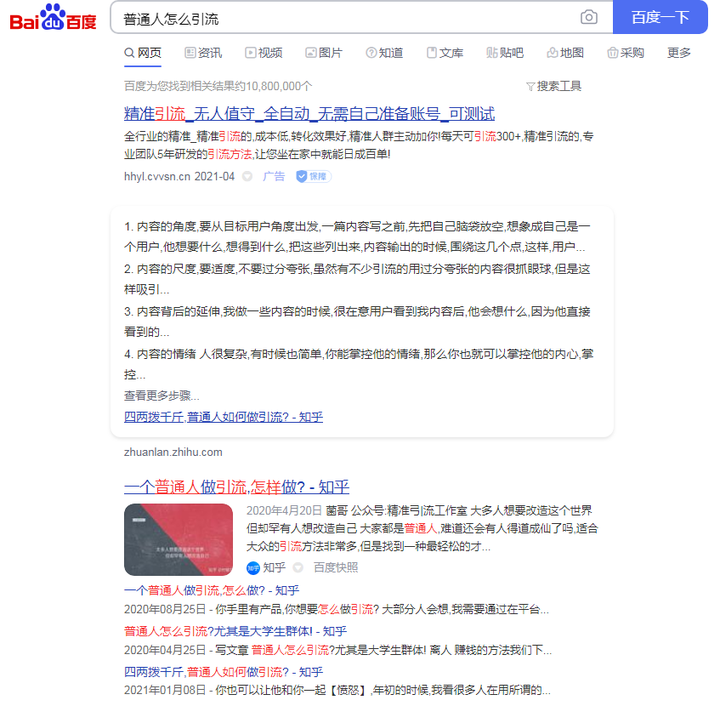
Task: Click the hhyl.cvvsn.cn source URL
Action: click(158, 176)
